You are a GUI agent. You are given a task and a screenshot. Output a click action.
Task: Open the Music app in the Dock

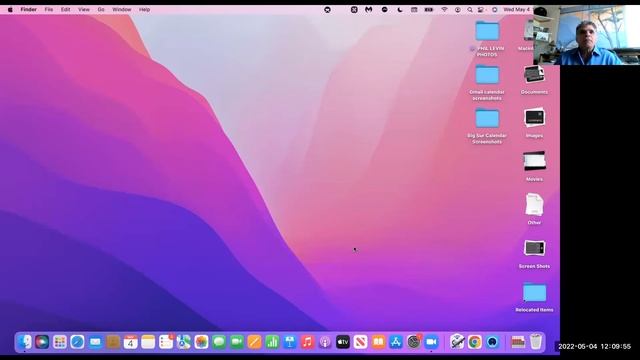(307, 342)
